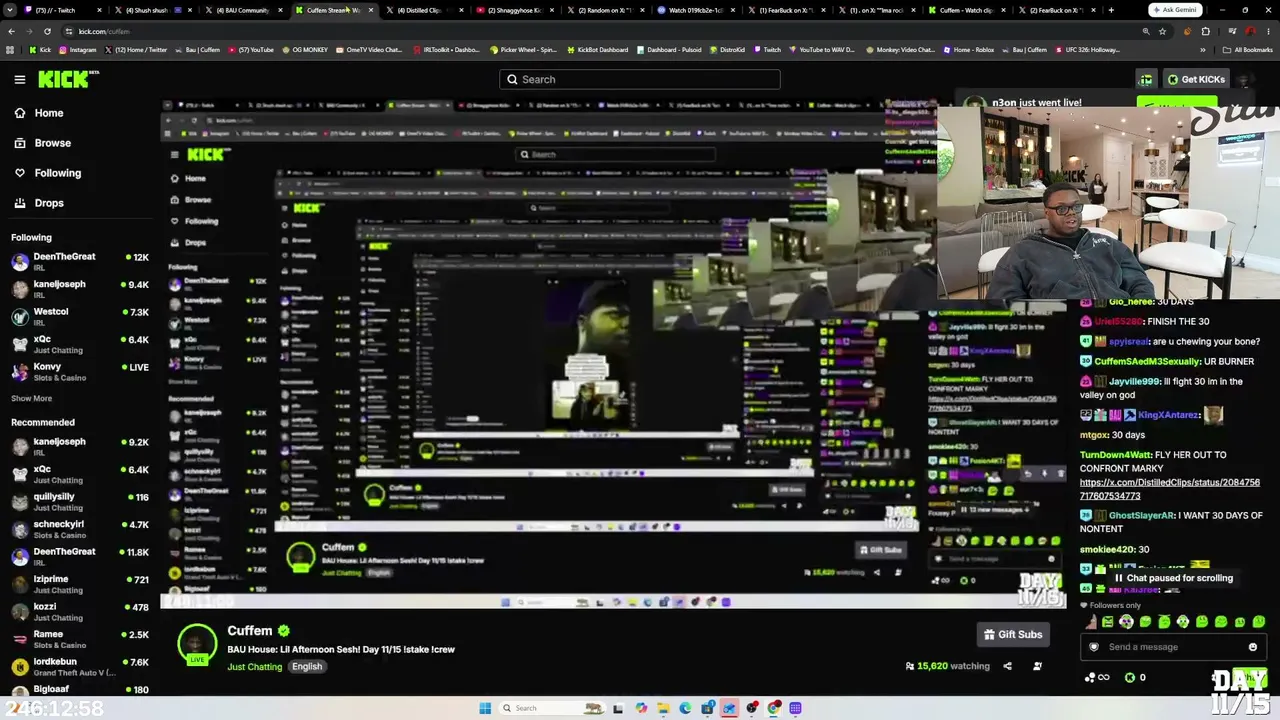Open the bookmarks bar apps grid

pyautogui.click(x=10, y=49)
